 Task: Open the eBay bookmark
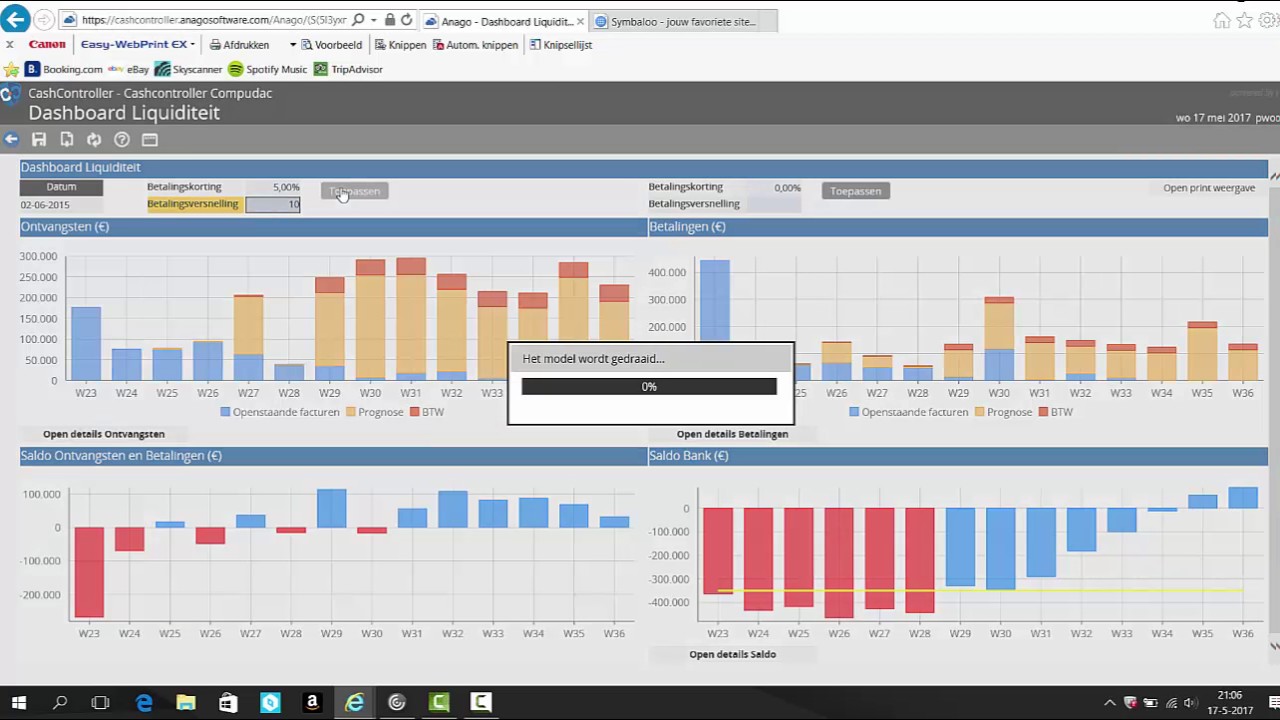(129, 69)
